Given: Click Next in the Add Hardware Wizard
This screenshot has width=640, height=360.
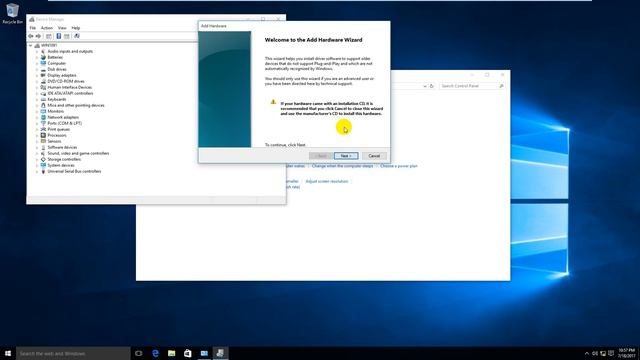Looking at the screenshot, I should point(346,156).
